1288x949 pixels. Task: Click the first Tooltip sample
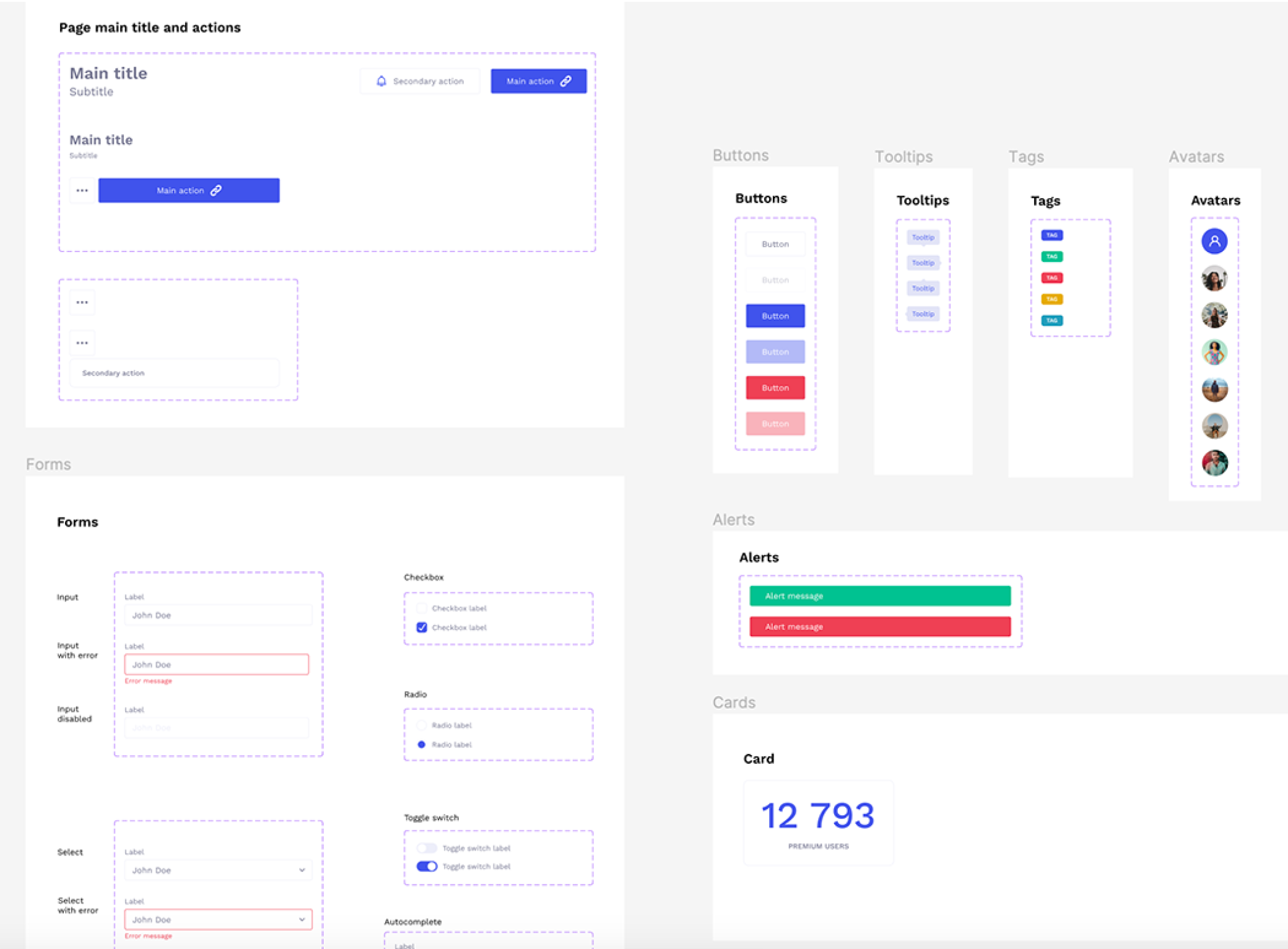923,237
